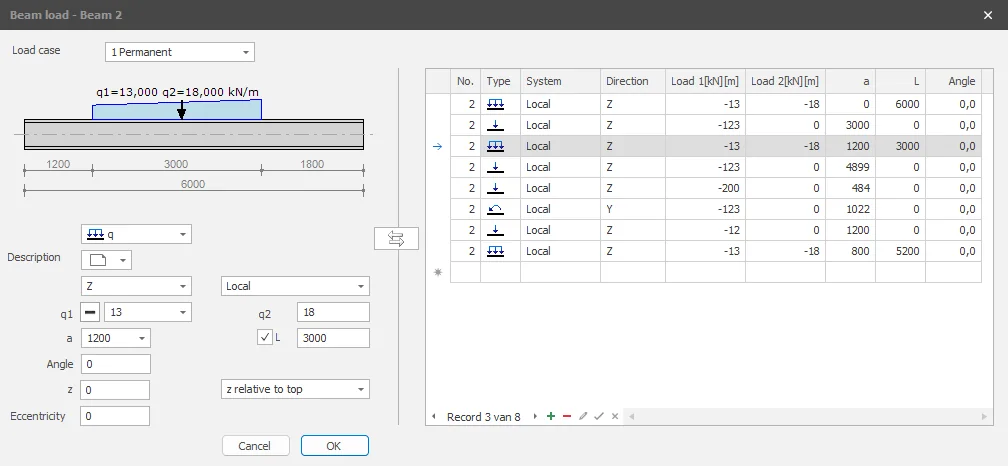
Task: Click the swap arrows transfer button
Action: (396, 238)
